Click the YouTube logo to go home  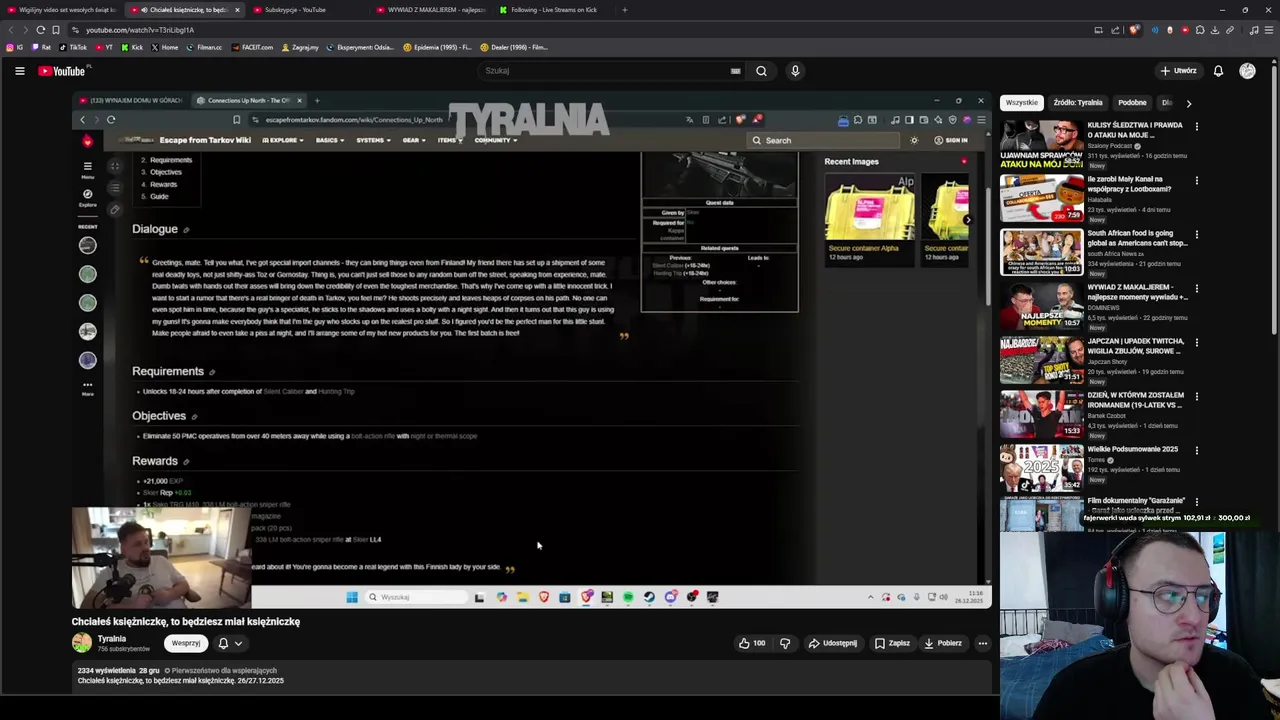[x=64, y=71]
